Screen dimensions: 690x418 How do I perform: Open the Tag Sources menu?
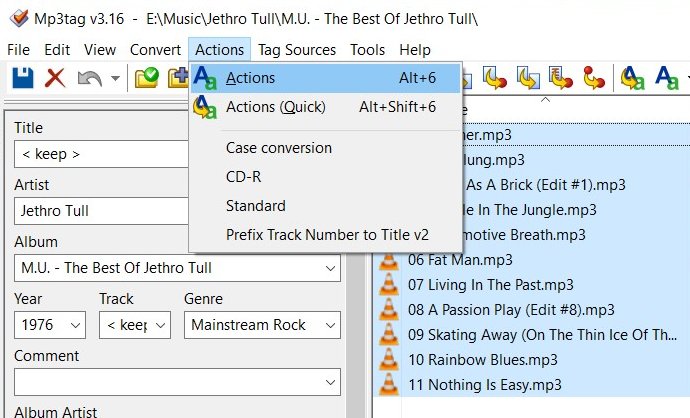pyautogui.click(x=298, y=50)
